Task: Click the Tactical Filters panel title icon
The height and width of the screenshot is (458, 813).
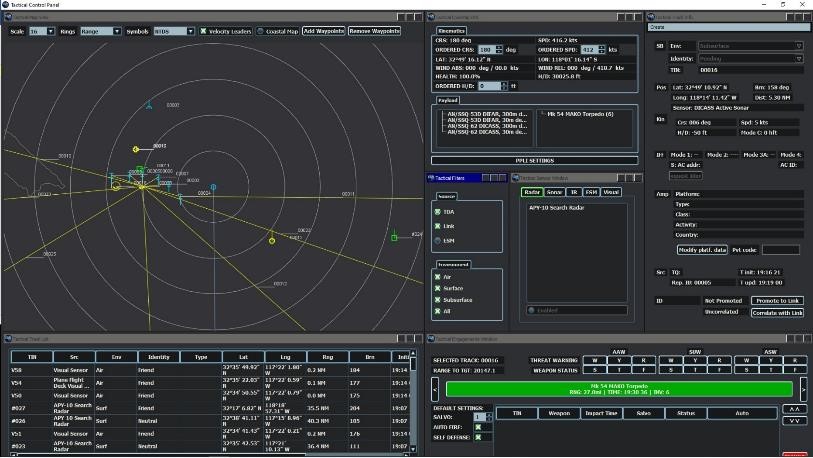Action: coord(430,178)
